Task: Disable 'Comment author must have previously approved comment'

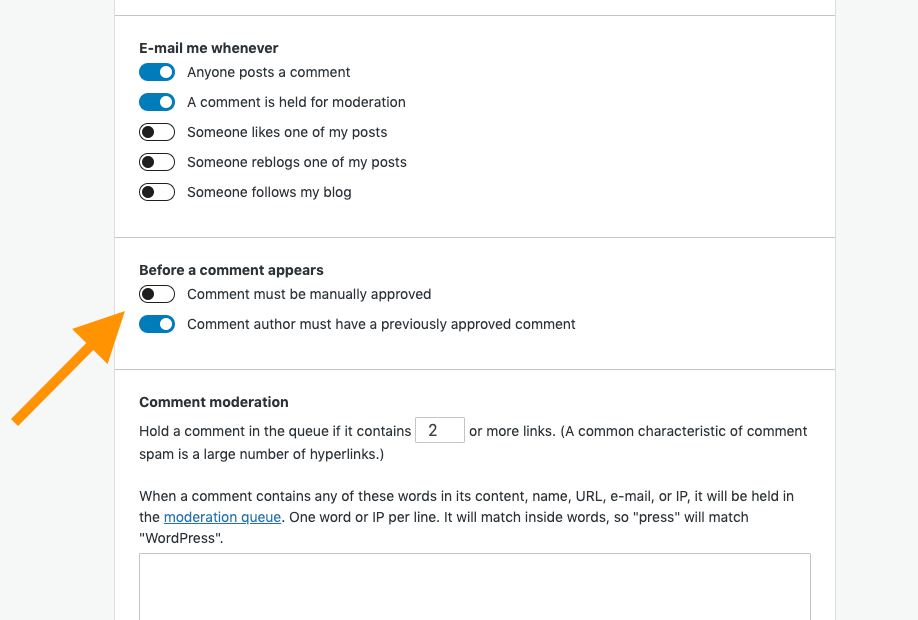Action: (157, 324)
